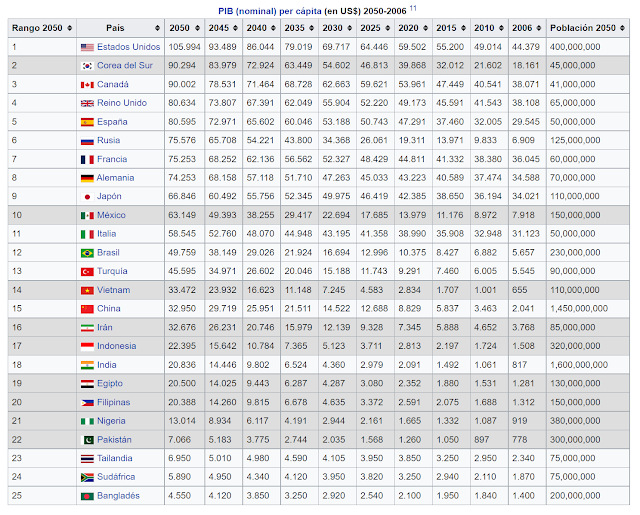
Task: Sort by the 2035 column arrows
Action: click(x=311, y=28)
